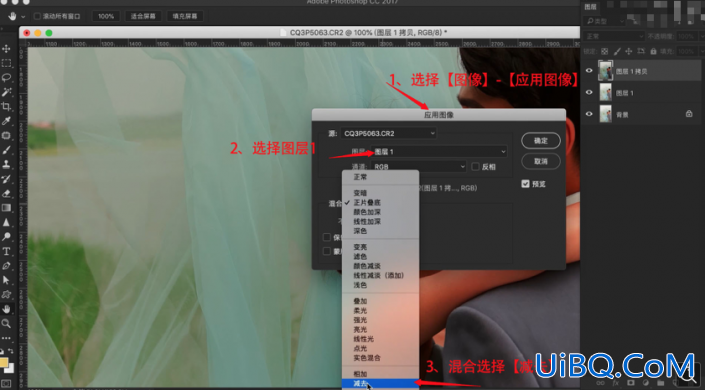Open the Edit Toolbar three-dots button

tap(6, 338)
